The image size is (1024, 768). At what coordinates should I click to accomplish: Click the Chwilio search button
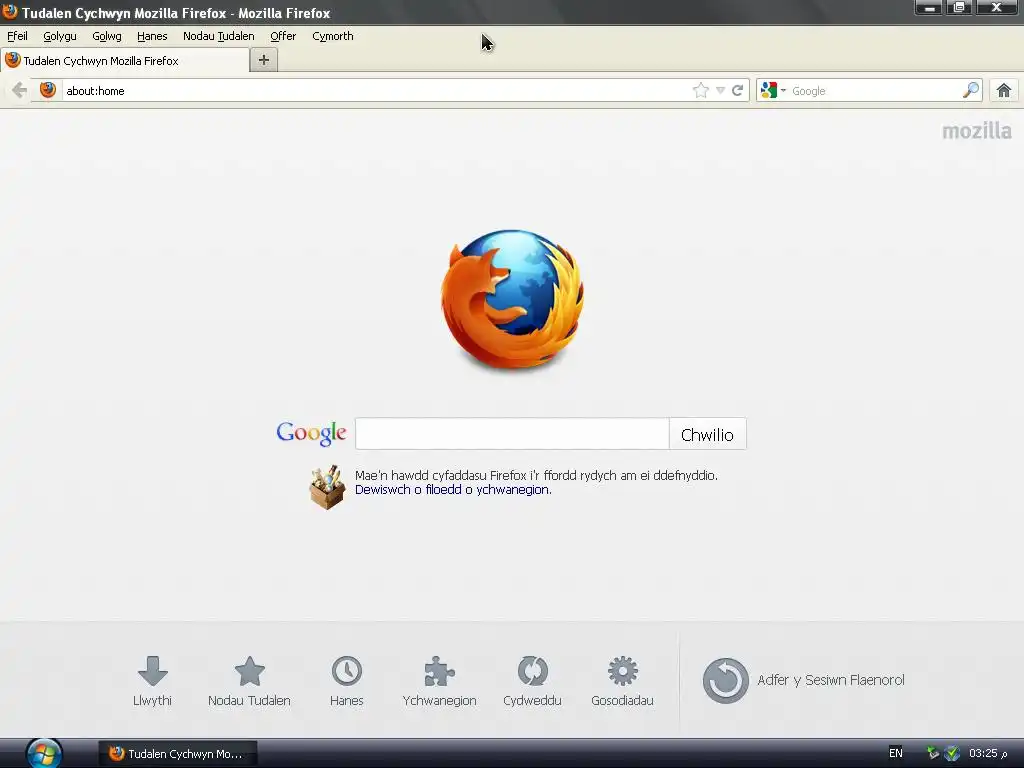[707, 434]
